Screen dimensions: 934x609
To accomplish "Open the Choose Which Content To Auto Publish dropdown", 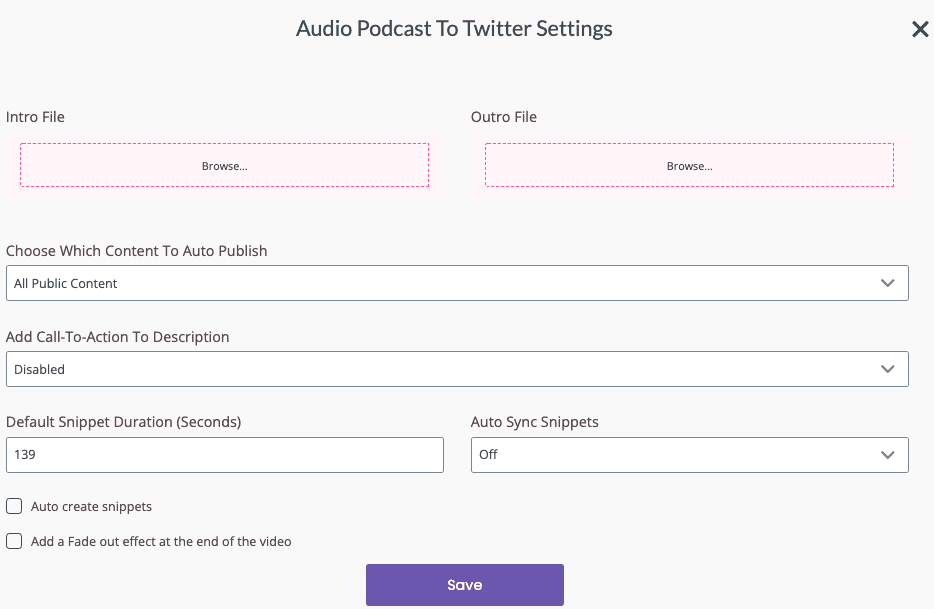I will click(457, 283).
